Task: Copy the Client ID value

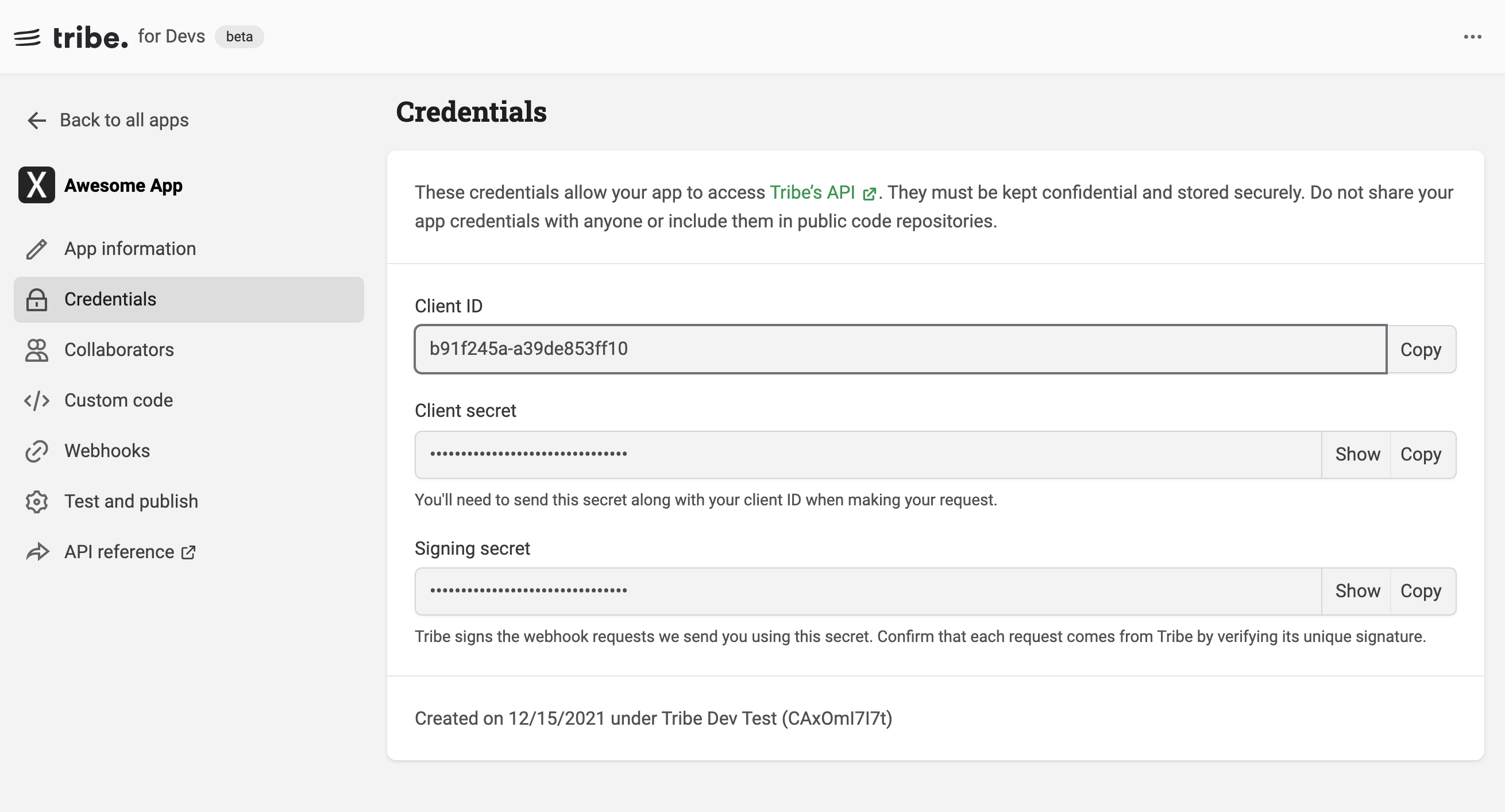Action: tap(1421, 349)
